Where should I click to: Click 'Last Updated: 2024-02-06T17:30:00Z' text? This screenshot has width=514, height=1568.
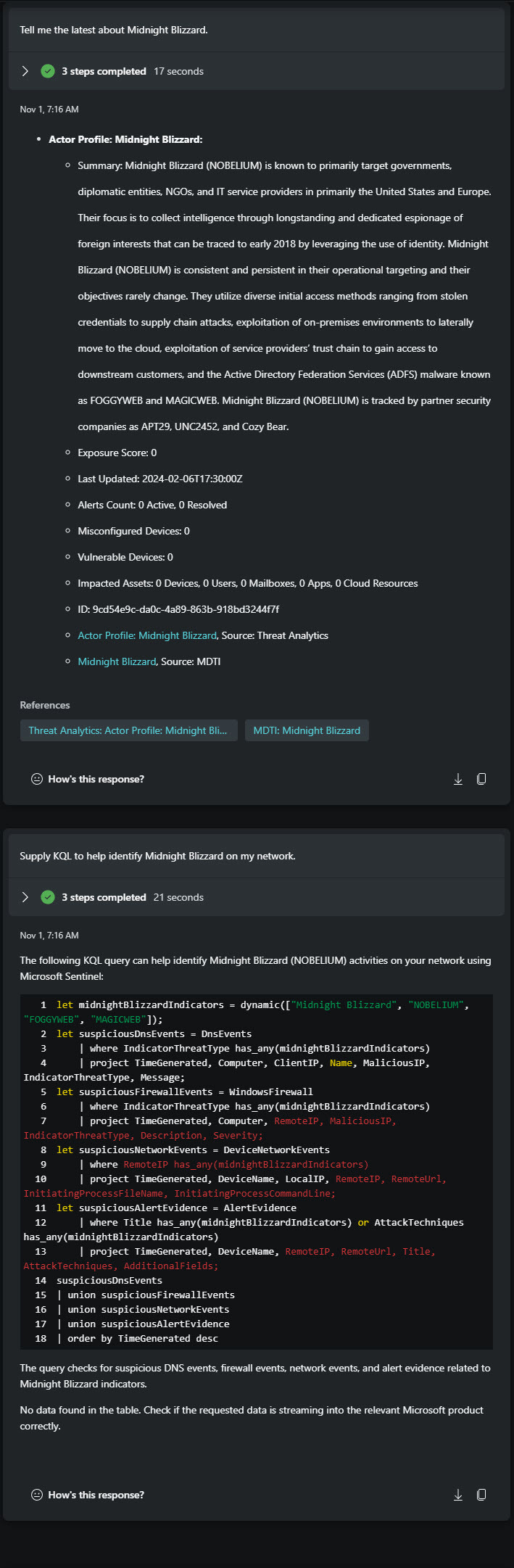(160, 479)
